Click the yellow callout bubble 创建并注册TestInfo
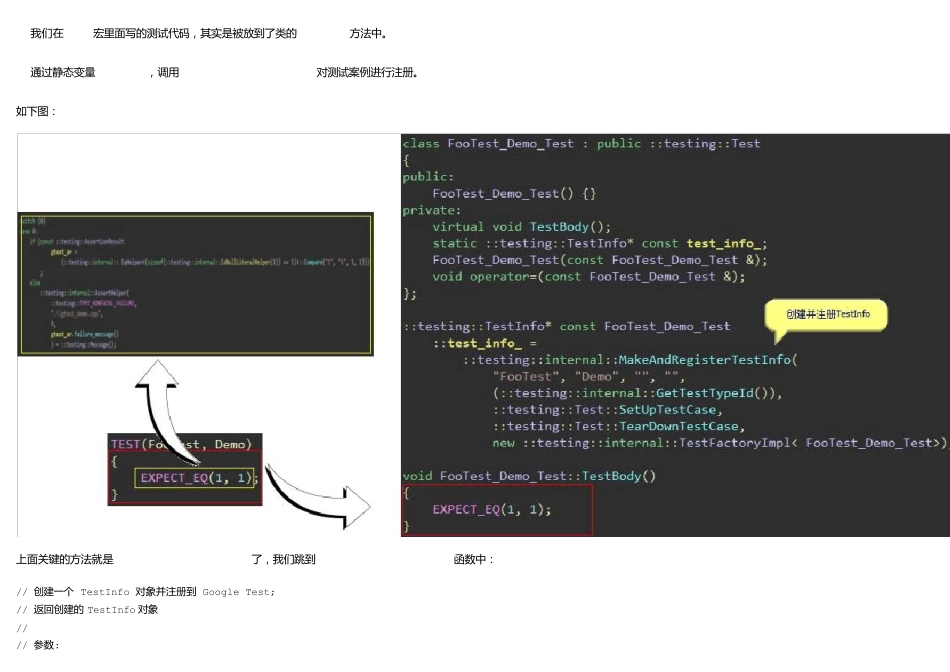The width and height of the screenshot is (950, 672). point(826,315)
